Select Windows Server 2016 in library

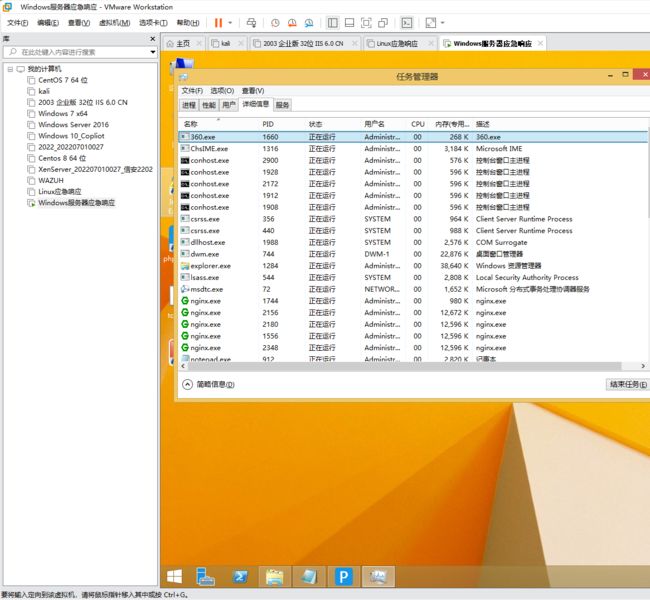pyautogui.click(x=73, y=125)
